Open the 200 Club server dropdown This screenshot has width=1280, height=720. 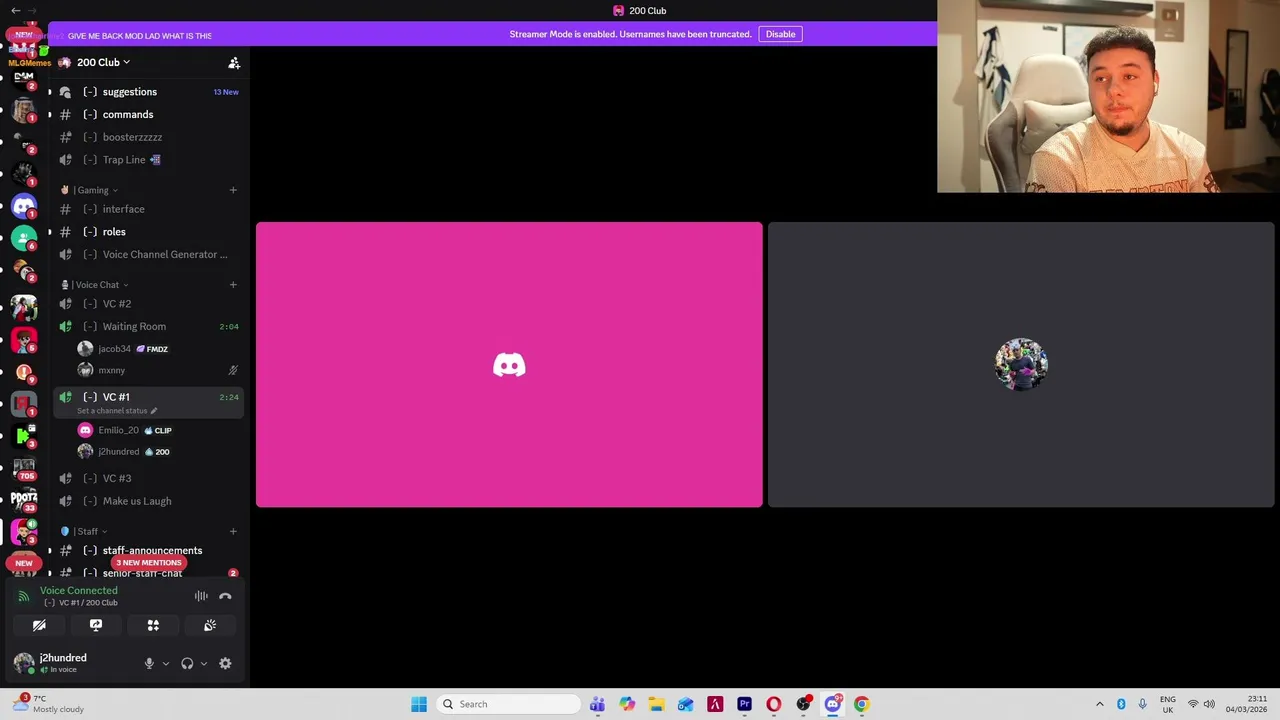point(104,62)
